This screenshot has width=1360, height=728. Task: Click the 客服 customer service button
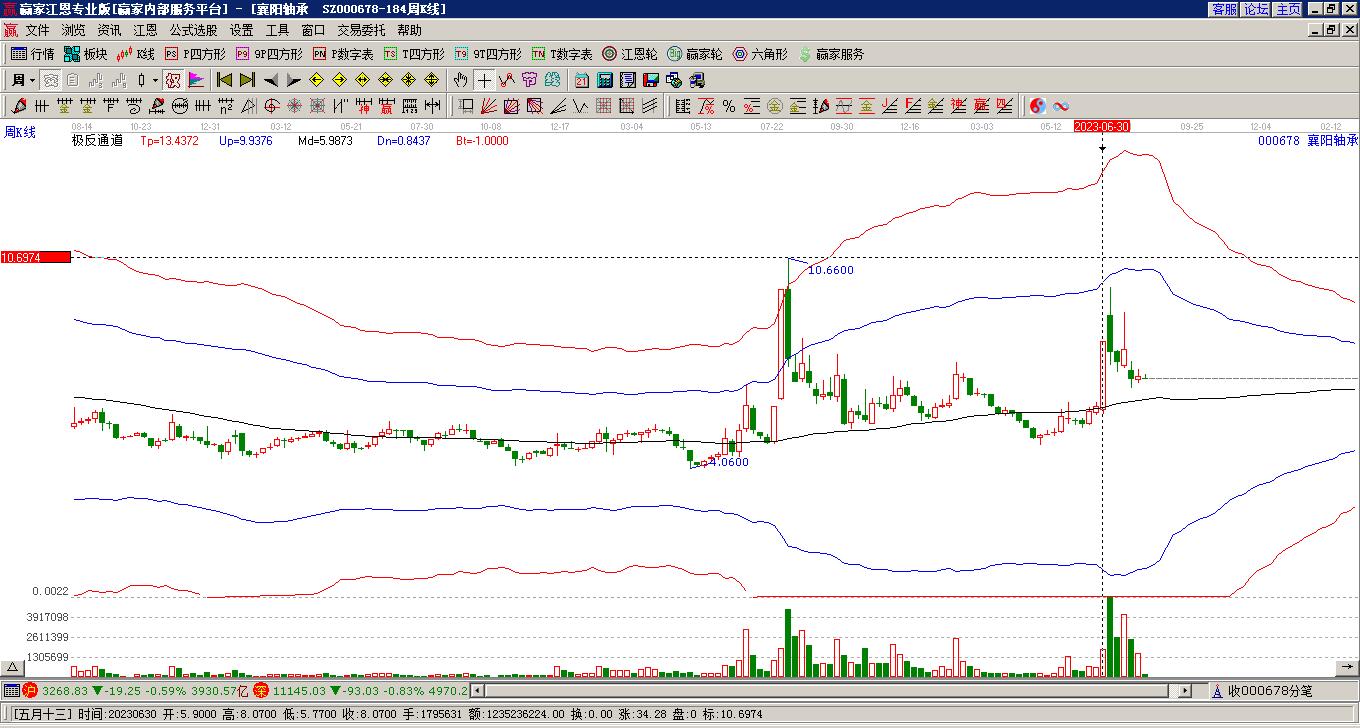coord(1224,9)
